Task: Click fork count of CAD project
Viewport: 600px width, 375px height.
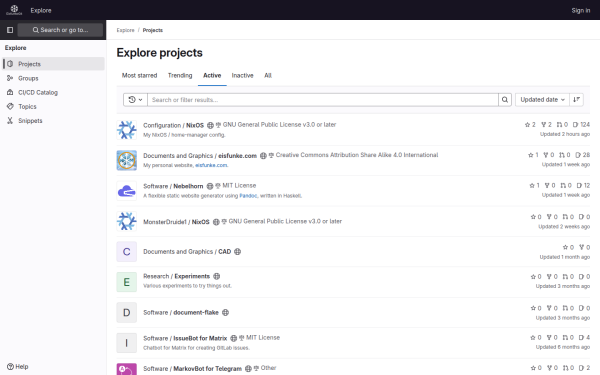Action: pos(584,248)
